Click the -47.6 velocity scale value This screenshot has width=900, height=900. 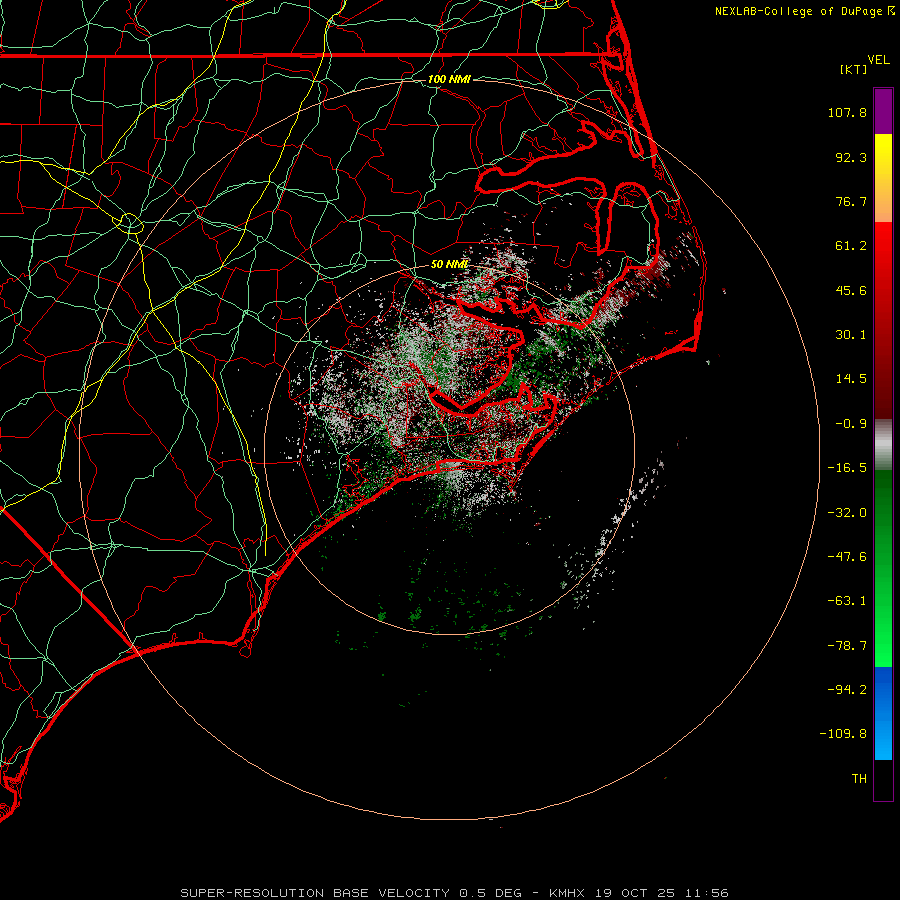tap(847, 557)
